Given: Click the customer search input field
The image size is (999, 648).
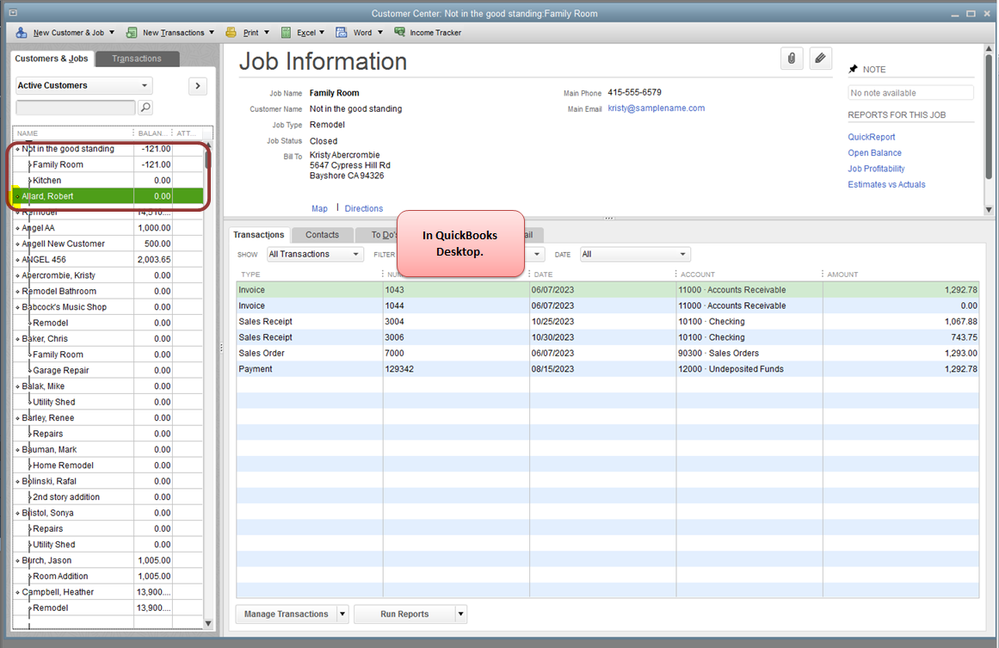Looking at the screenshot, I should (75, 107).
